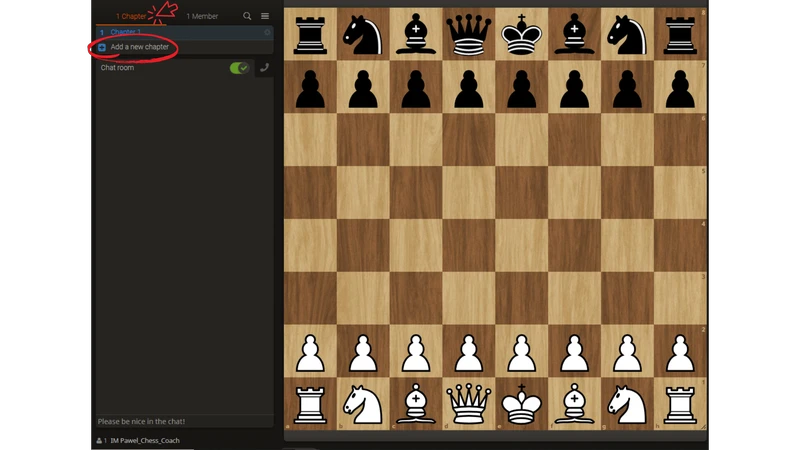Select the white king on e1
This screenshot has height=450, width=800.
(521, 404)
